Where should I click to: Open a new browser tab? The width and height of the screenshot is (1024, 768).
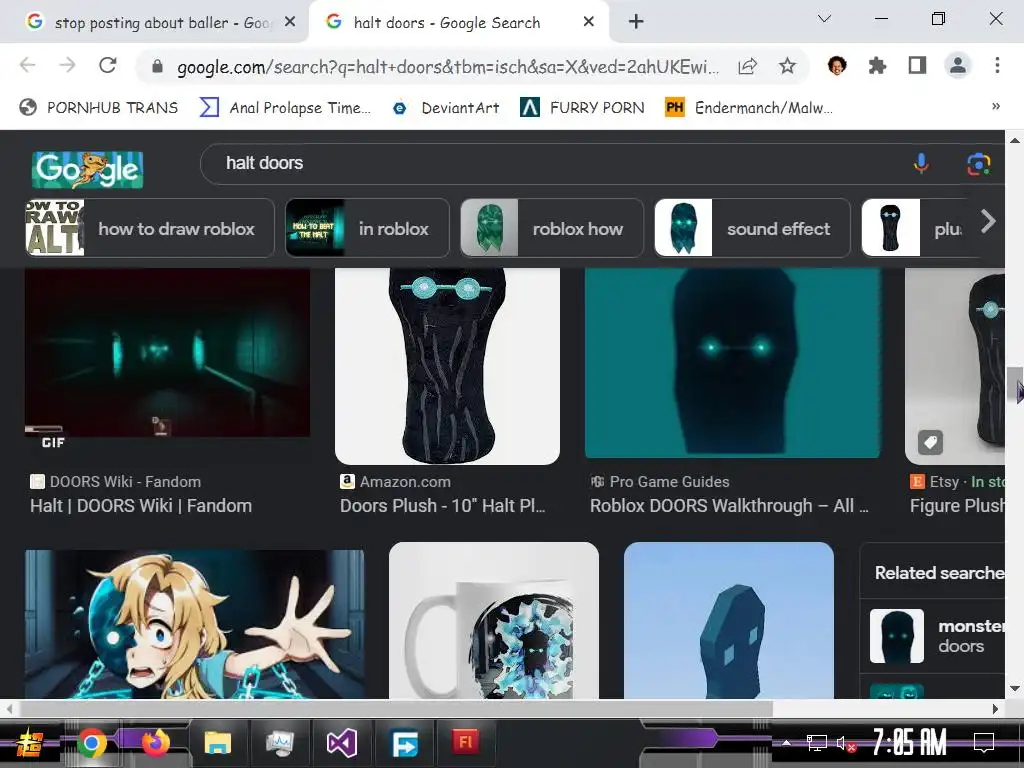tap(635, 22)
